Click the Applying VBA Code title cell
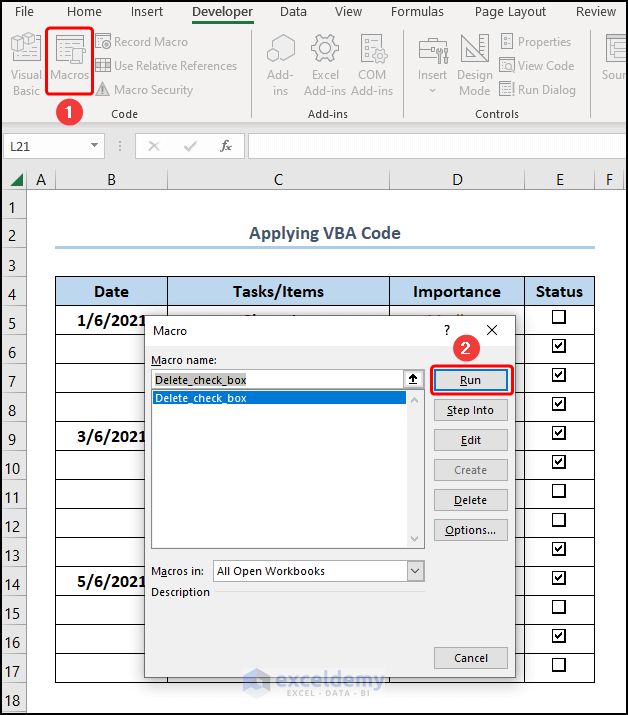Viewport: 628px width, 715px height. tap(325, 233)
